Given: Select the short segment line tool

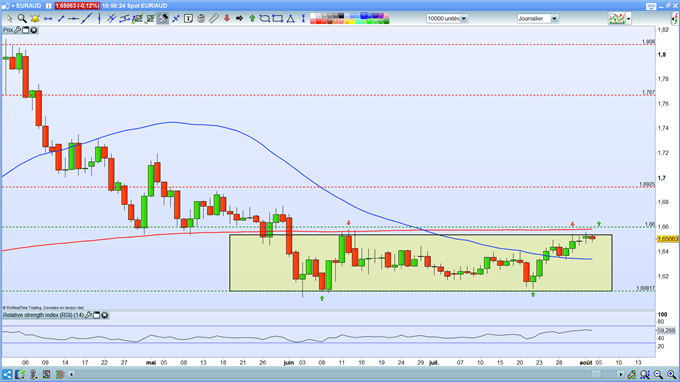Looking at the screenshot, I should (x=61, y=19).
